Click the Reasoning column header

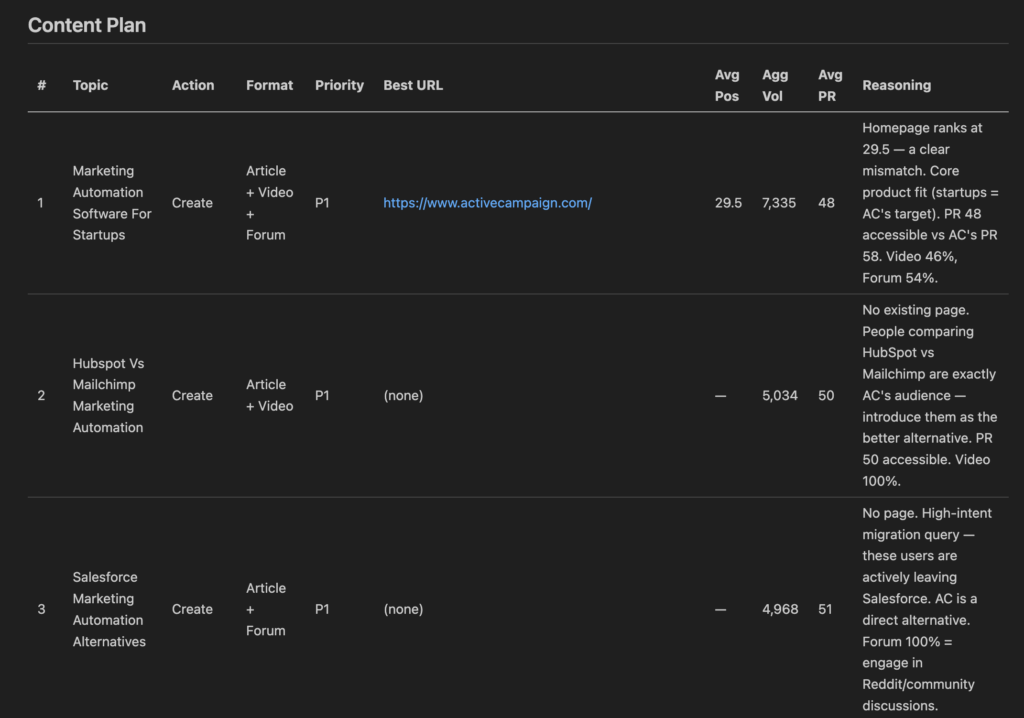[896, 85]
